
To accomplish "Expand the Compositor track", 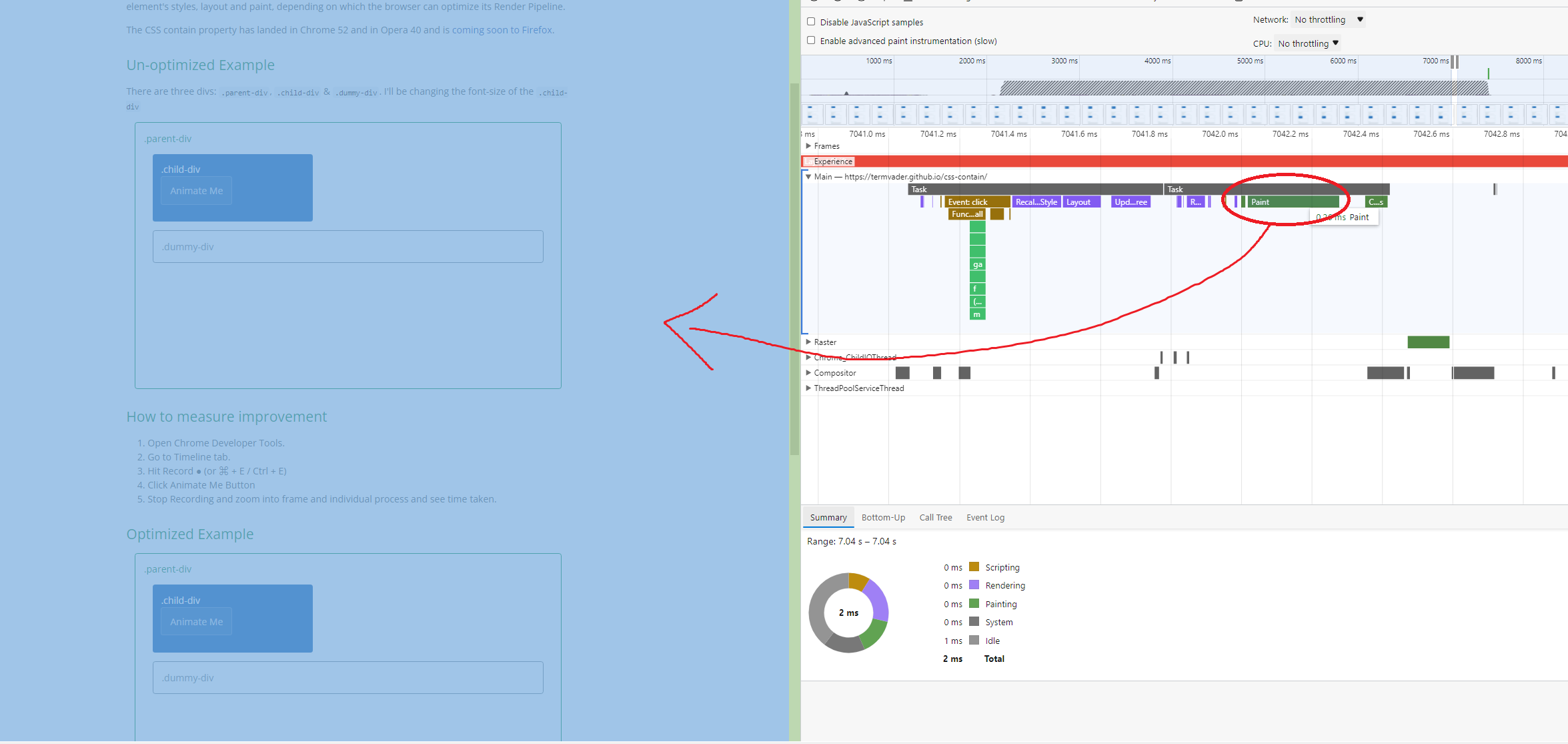I will point(808,373).
